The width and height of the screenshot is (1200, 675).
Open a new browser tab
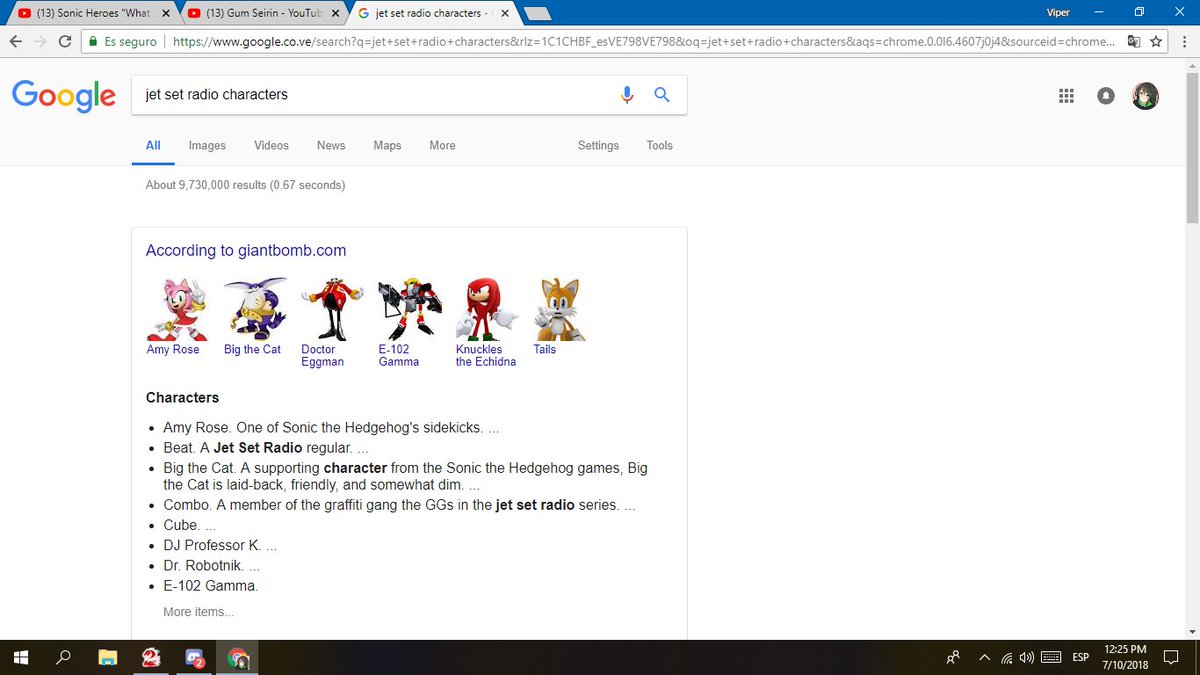[x=538, y=13]
